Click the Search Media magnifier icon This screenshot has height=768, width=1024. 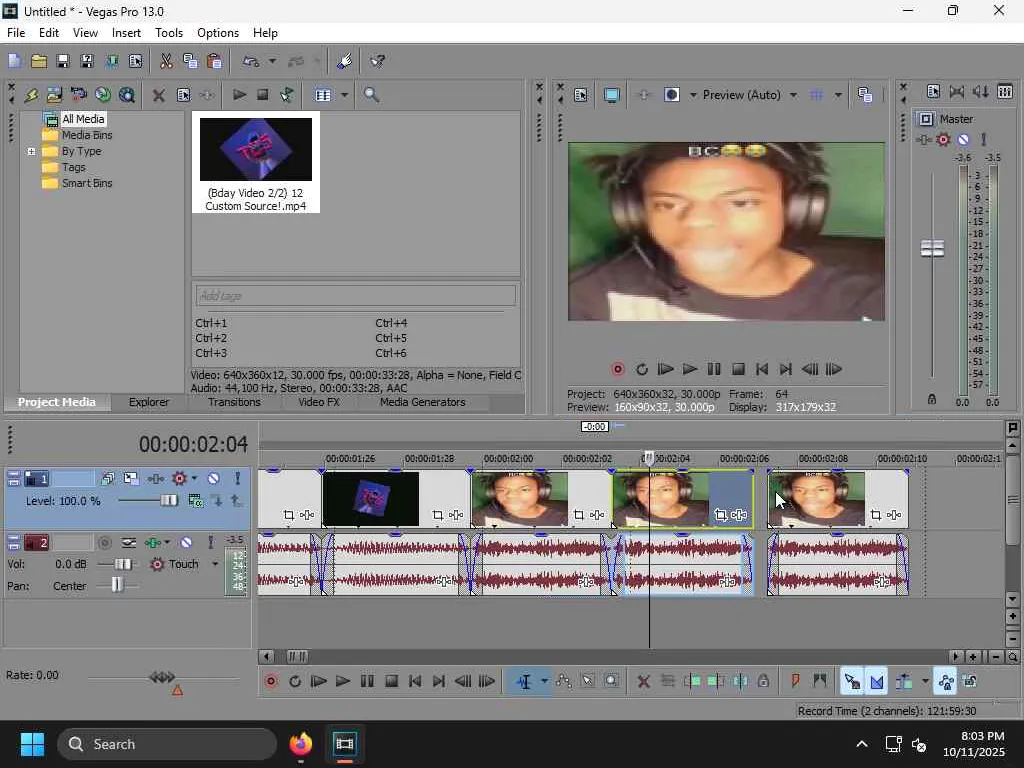tap(371, 95)
